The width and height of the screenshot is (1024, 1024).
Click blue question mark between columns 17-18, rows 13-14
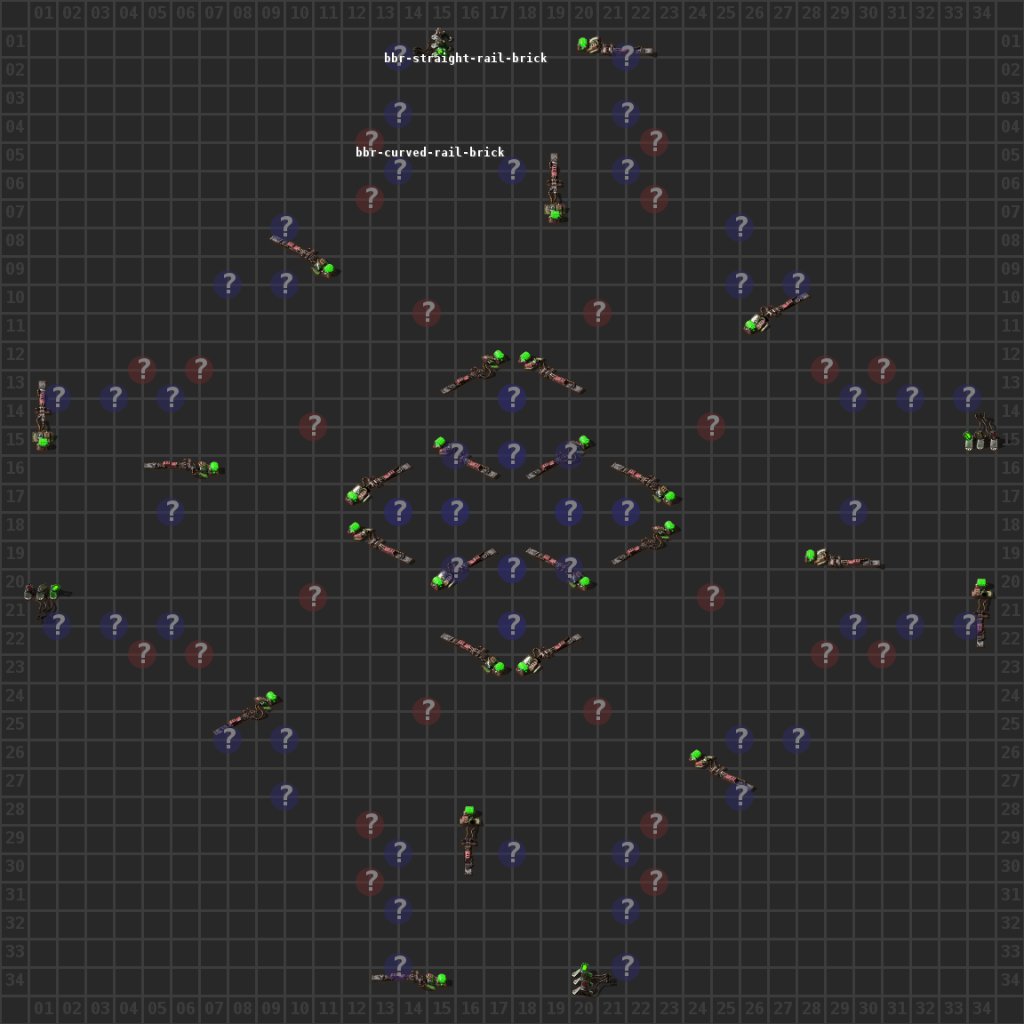(x=513, y=398)
